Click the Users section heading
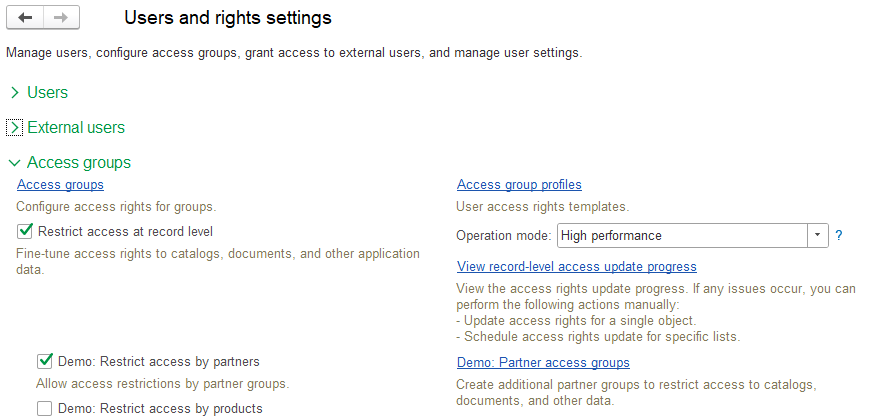882x420 pixels. click(x=48, y=93)
